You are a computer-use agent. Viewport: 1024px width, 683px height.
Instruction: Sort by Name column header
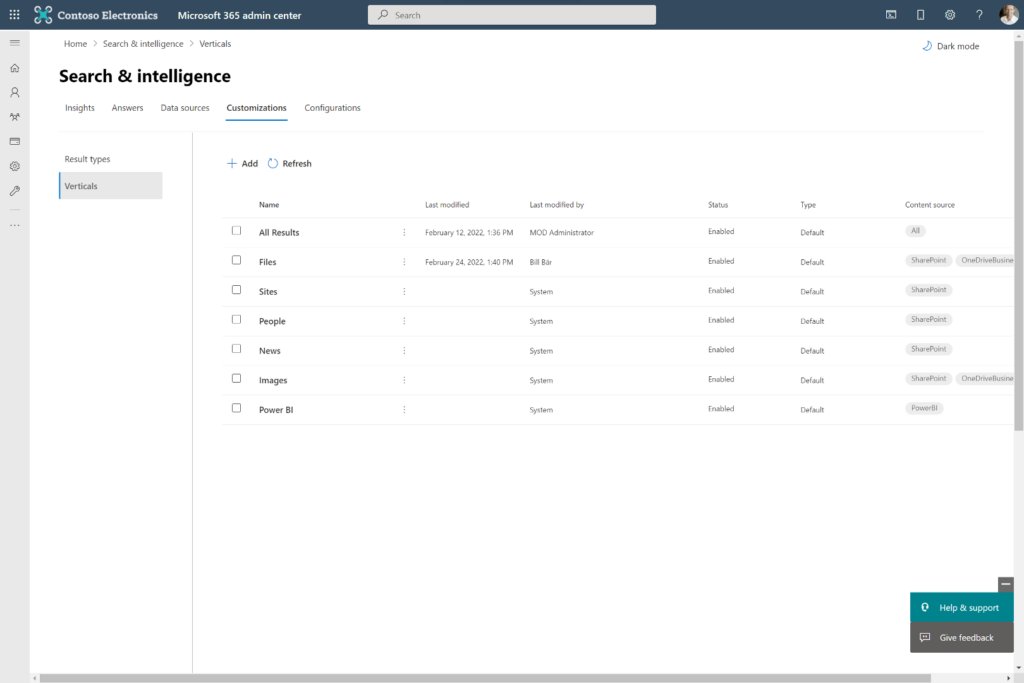(269, 204)
